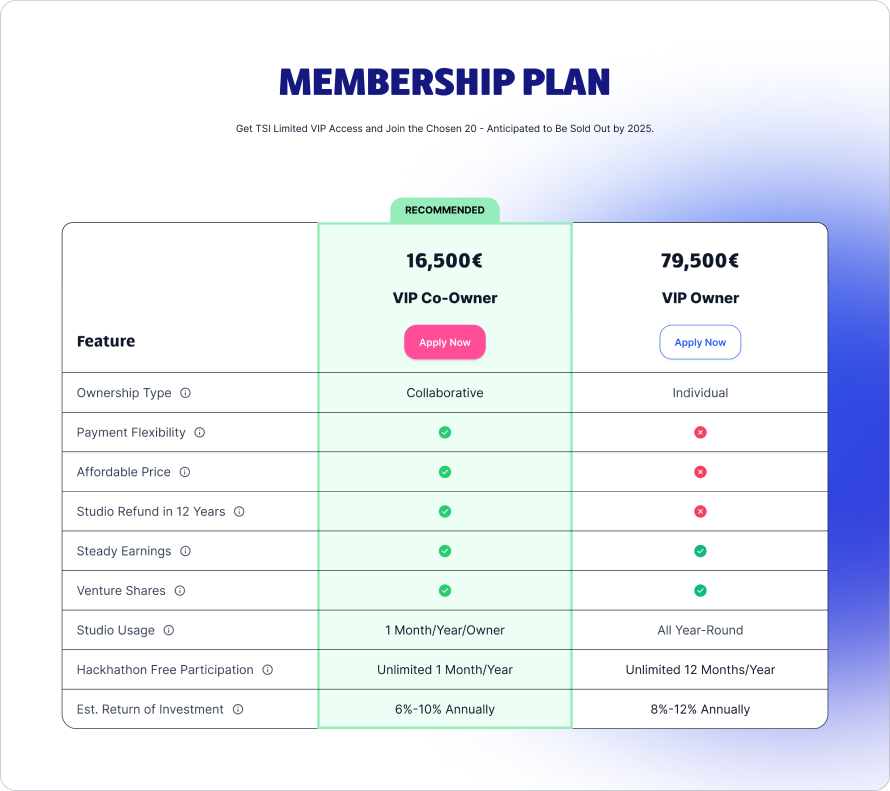Image resolution: width=890 pixels, height=791 pixels.
Task: Select the RECOMMENDED badge tab
Action: click(x=445, y=210)
